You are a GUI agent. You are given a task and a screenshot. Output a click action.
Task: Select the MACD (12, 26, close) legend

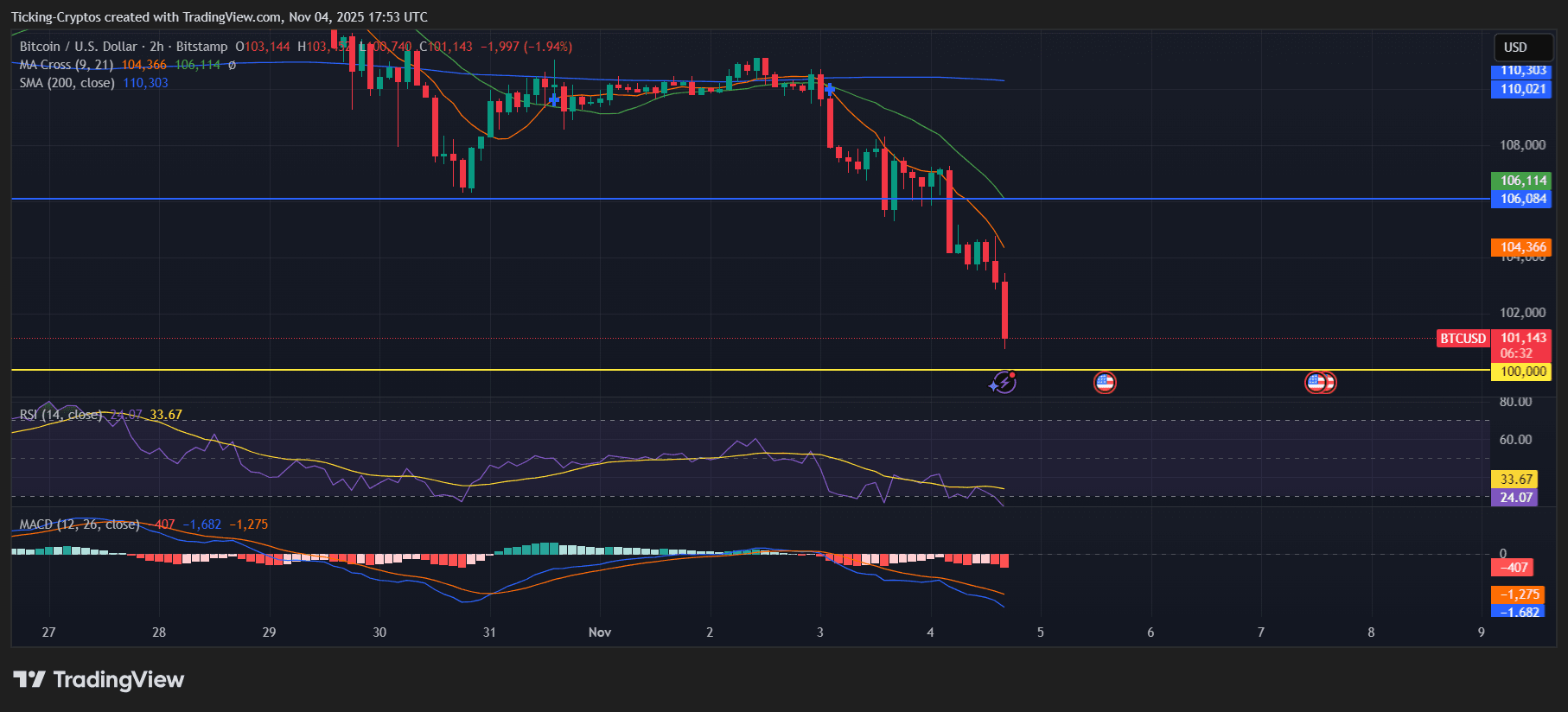click(80, 524)
